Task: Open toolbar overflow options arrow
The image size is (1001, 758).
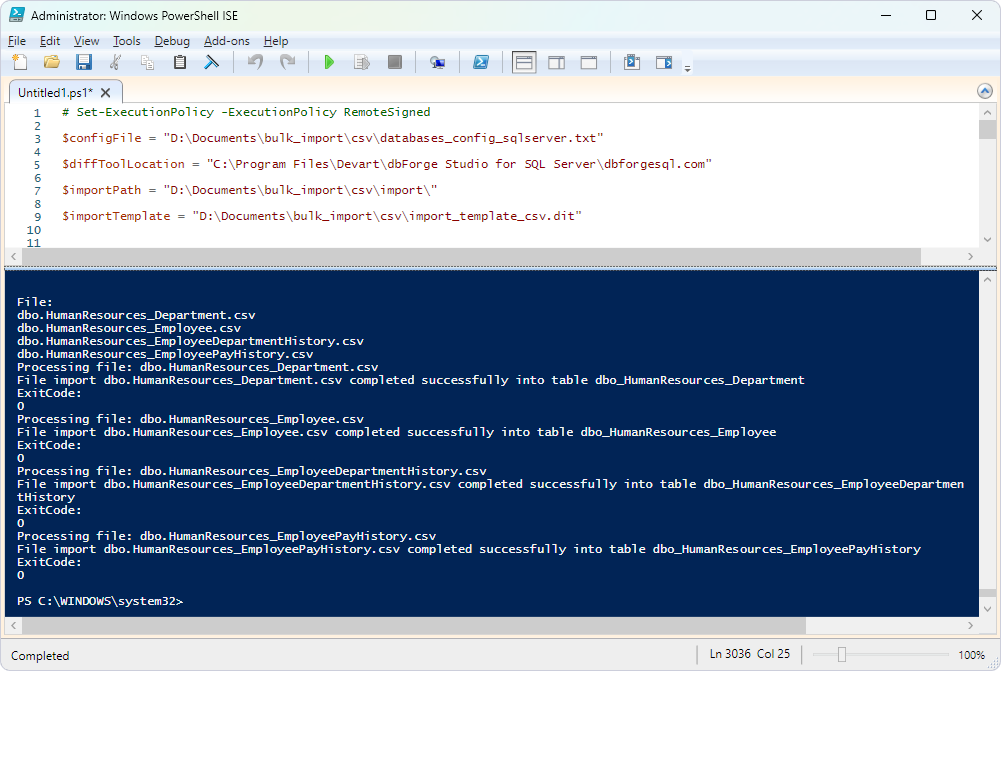Action: (688, 68)
